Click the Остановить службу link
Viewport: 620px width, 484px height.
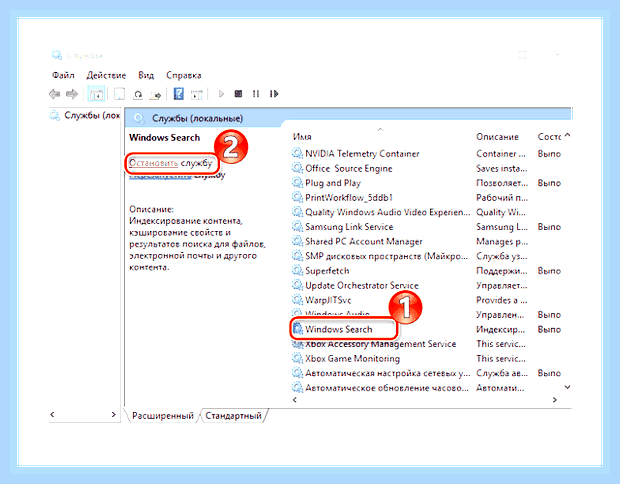coord(170,163)
